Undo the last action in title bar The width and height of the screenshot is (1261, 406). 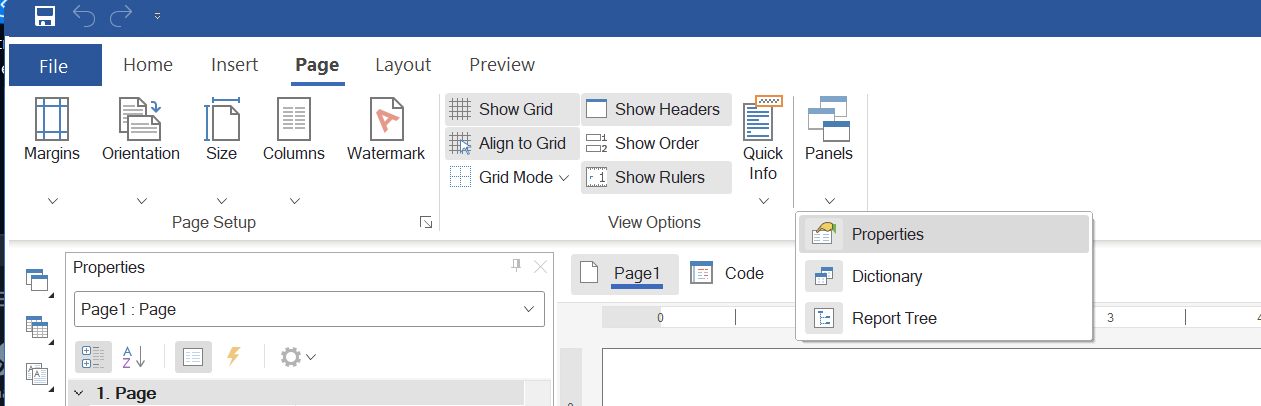pyautogui.click(x=85, y=16)
